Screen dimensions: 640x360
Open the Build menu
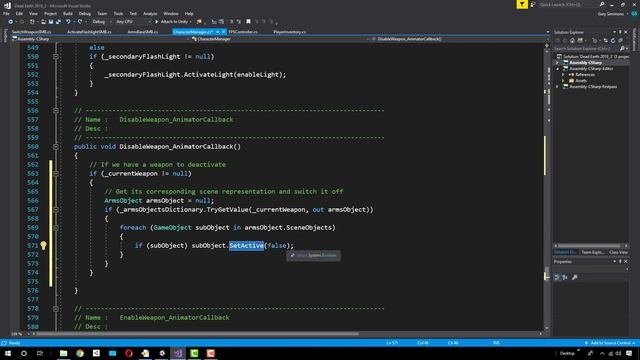click(x=68, y=13)
